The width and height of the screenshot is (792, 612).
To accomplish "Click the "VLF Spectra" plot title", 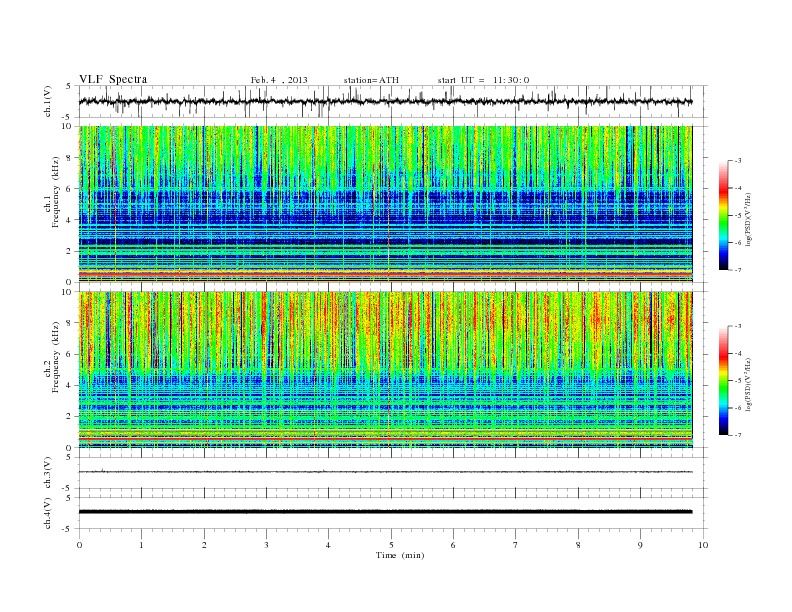I will pyautogui.click(x=113, y=79).
